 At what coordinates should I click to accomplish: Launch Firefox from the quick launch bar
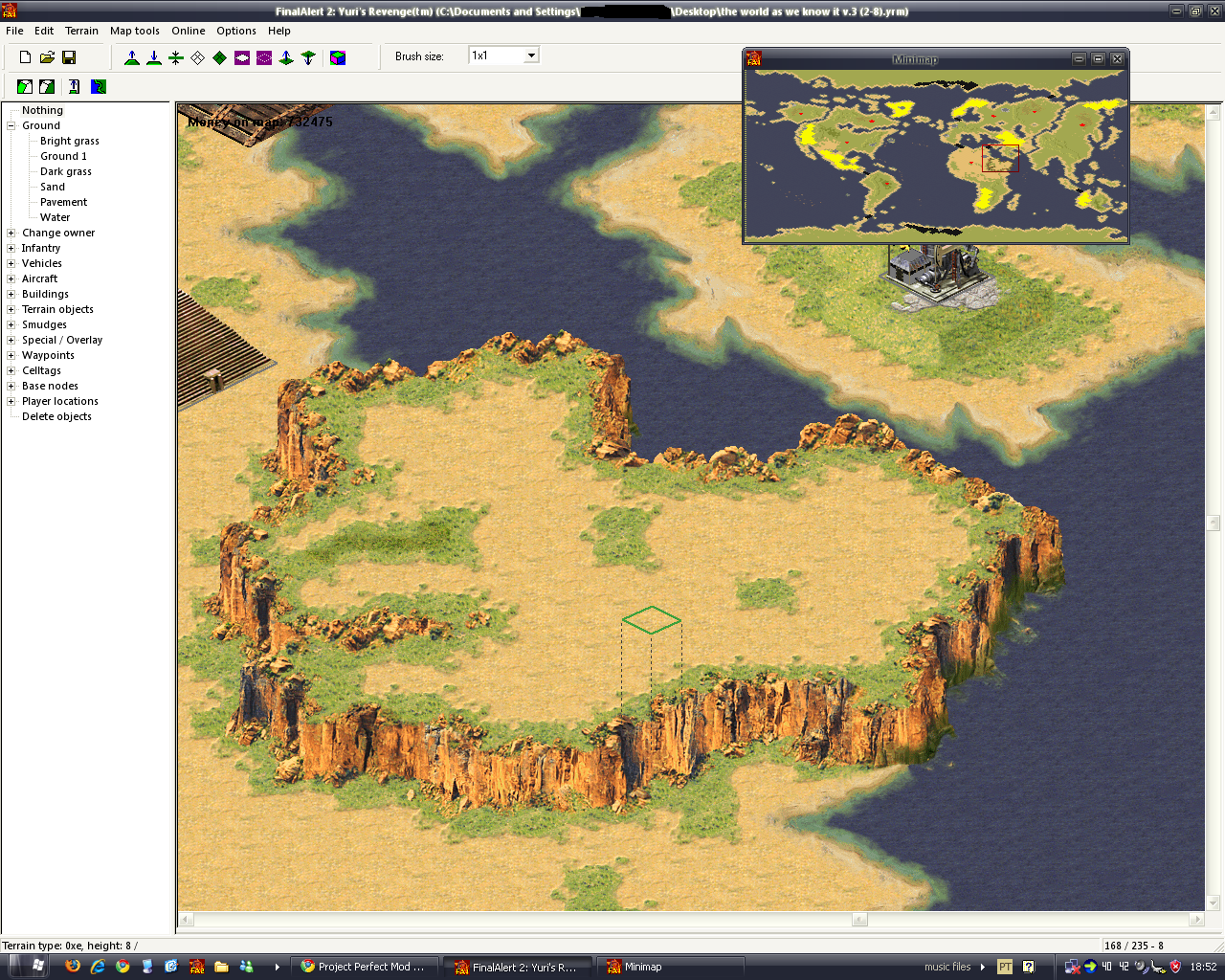pyautogui.click(x=73, y=967)
